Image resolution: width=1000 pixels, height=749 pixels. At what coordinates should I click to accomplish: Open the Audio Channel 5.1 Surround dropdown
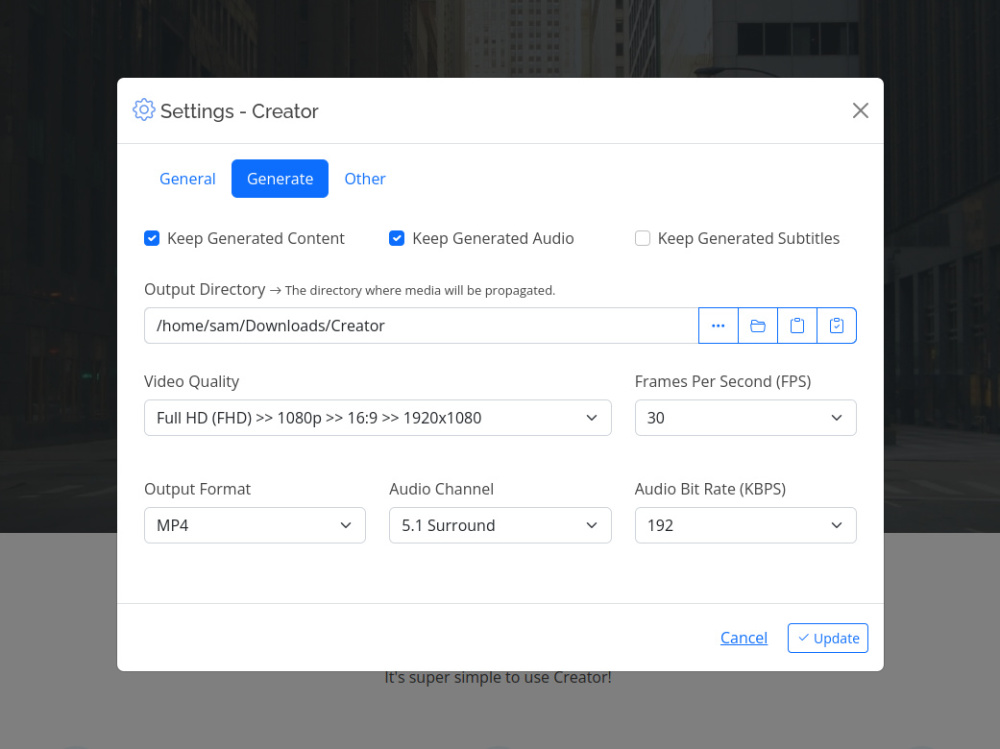point(500,525)
